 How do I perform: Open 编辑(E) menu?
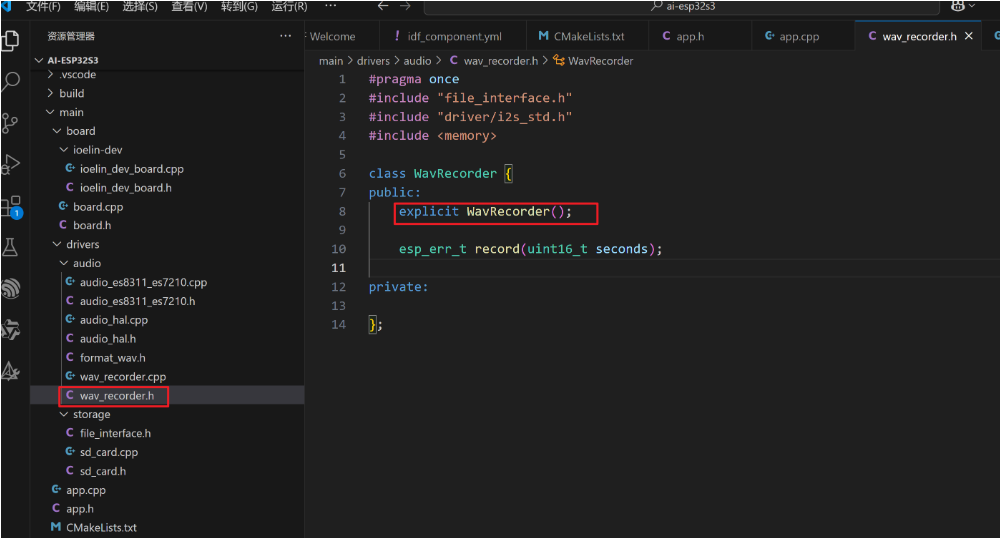(91, 6)
